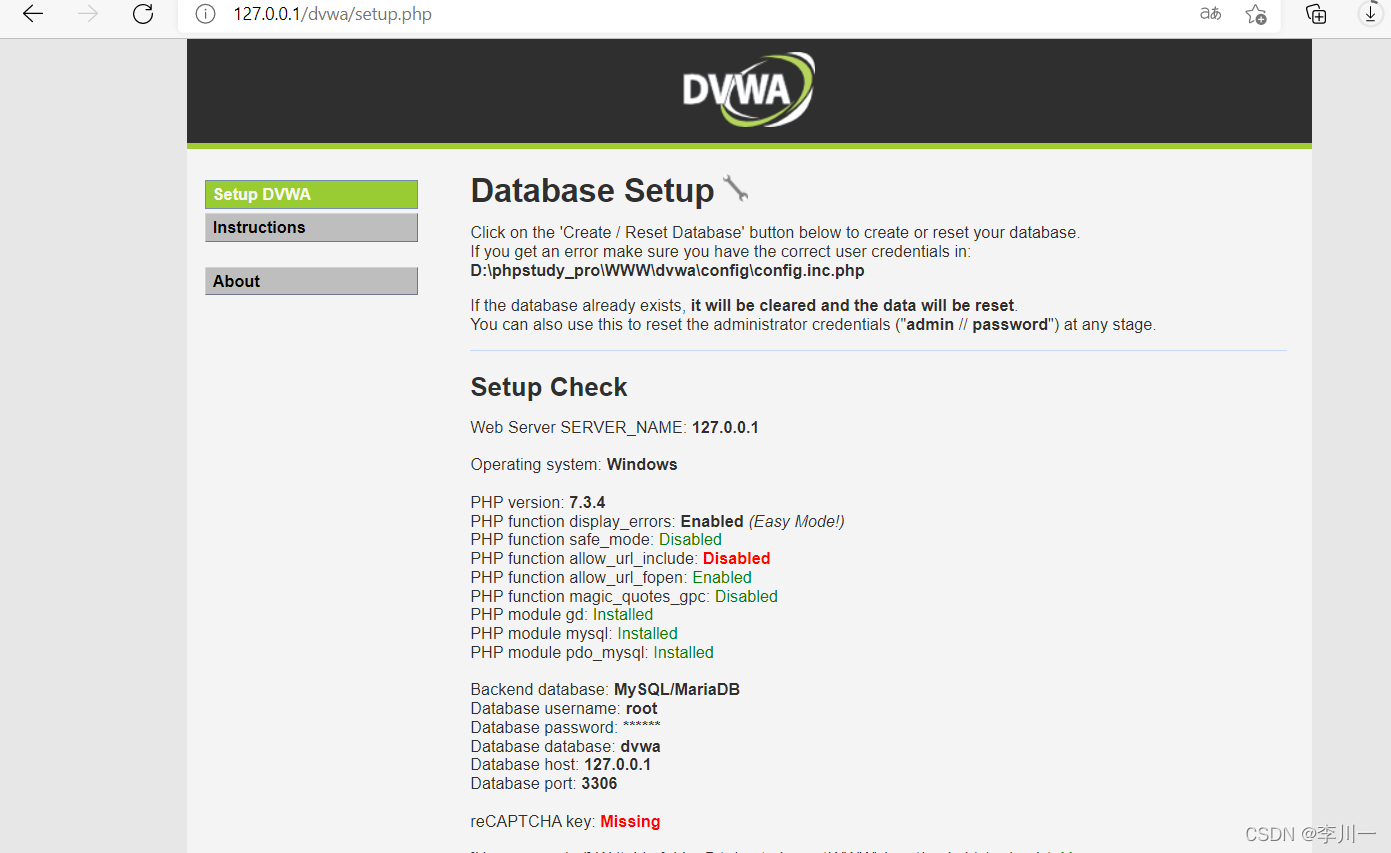The height and width of the screenshot is (853, 1391).
Task: Open the Downloads icon
Action: click(x=1369, y=15)
